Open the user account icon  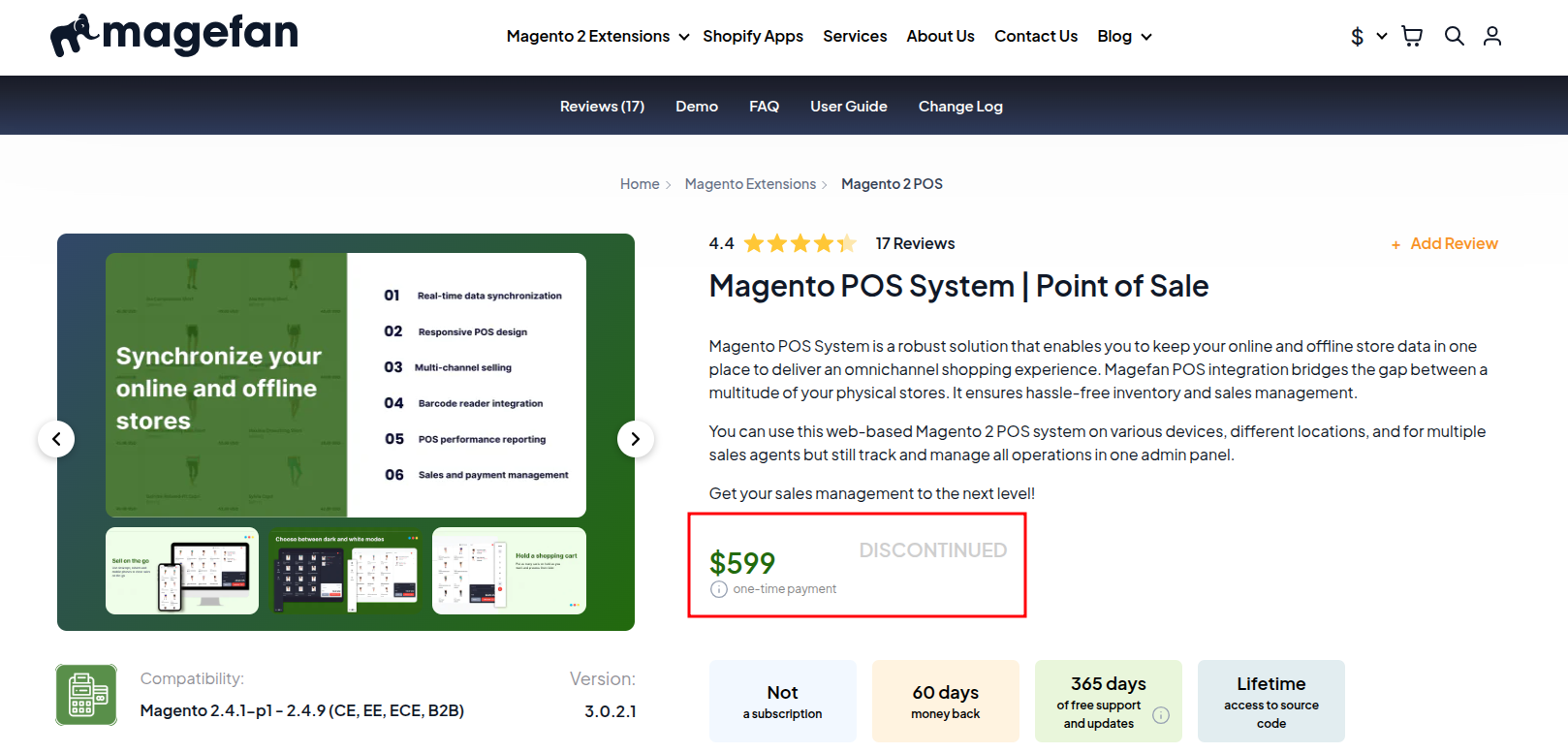tap(1492, 36)
